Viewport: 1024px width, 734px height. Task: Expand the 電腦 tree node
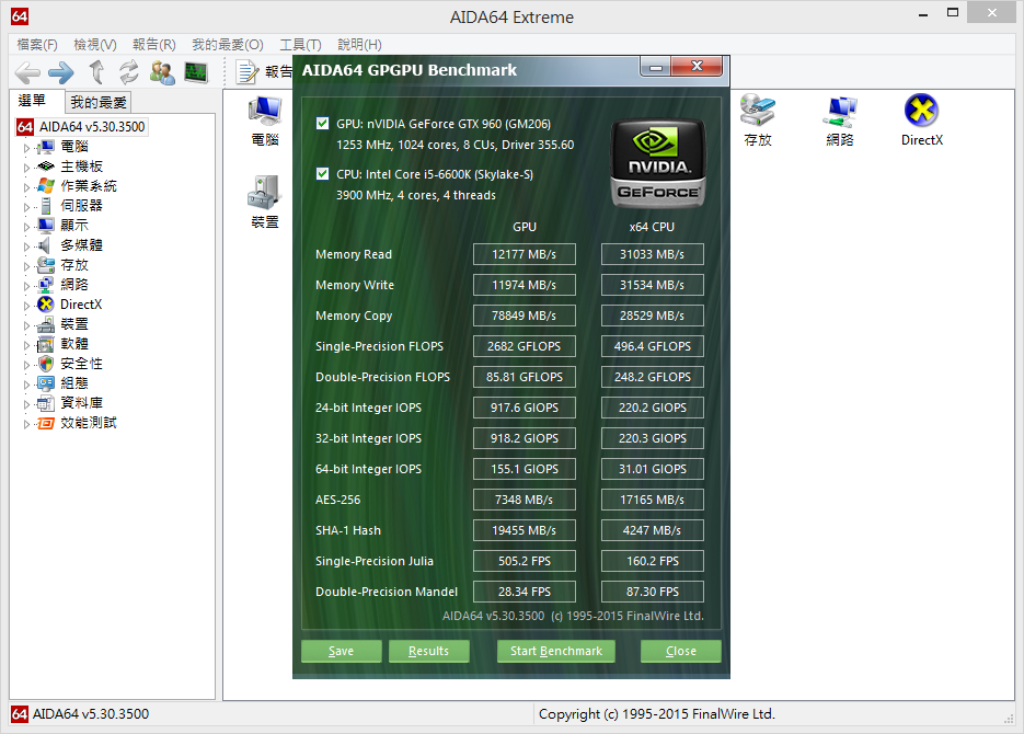(x=27, y=148)
